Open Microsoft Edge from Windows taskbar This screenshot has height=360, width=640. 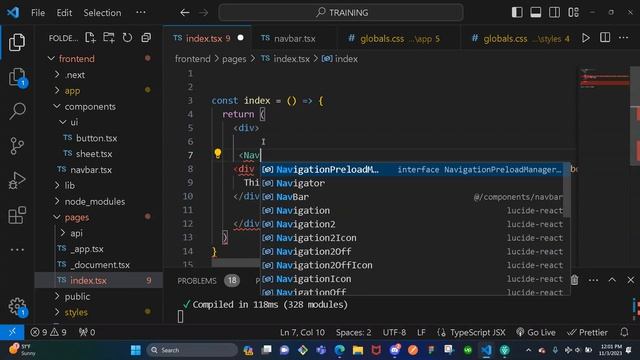pyautogui.click(x=340, y=350)
